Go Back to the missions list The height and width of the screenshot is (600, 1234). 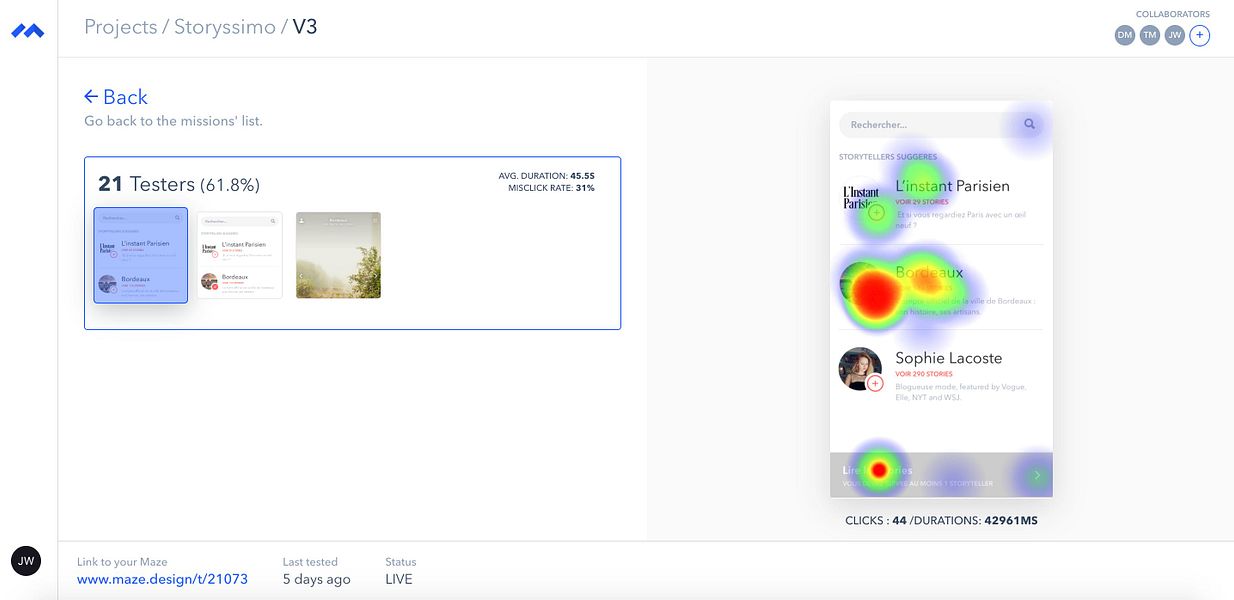point(116,97)
